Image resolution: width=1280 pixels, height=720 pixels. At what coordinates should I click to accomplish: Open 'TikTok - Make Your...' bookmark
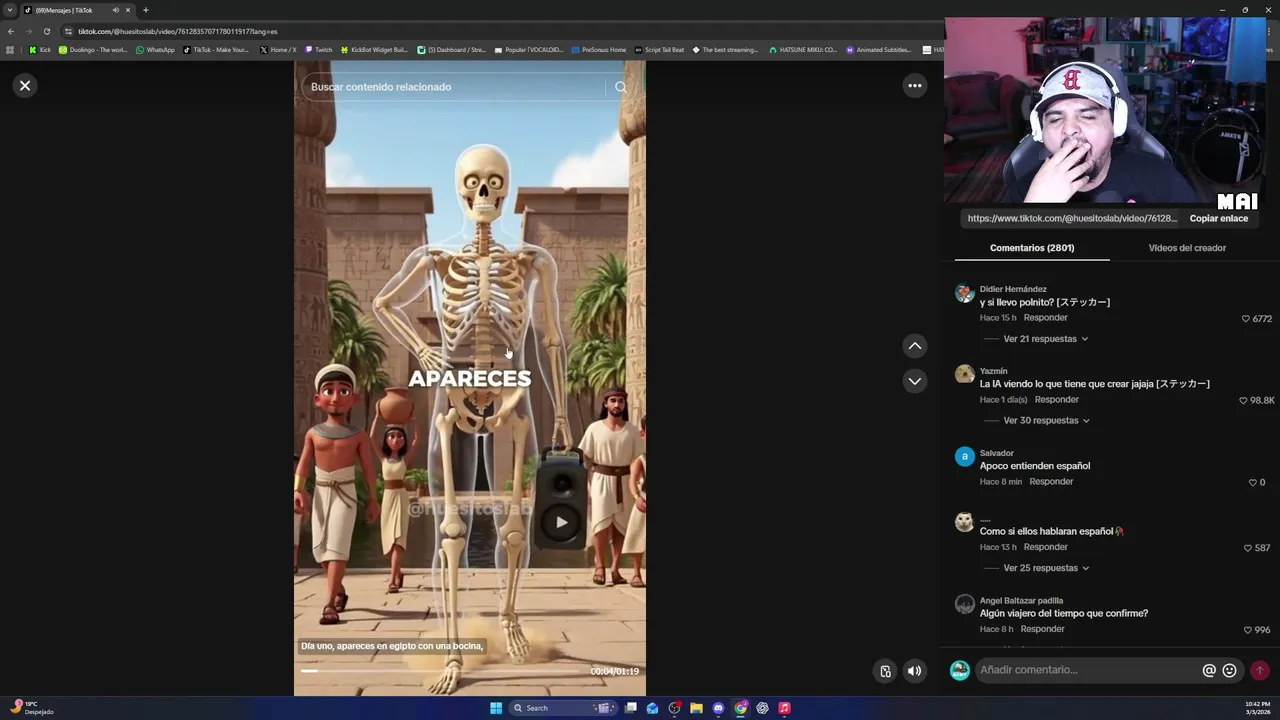[216, 50]
